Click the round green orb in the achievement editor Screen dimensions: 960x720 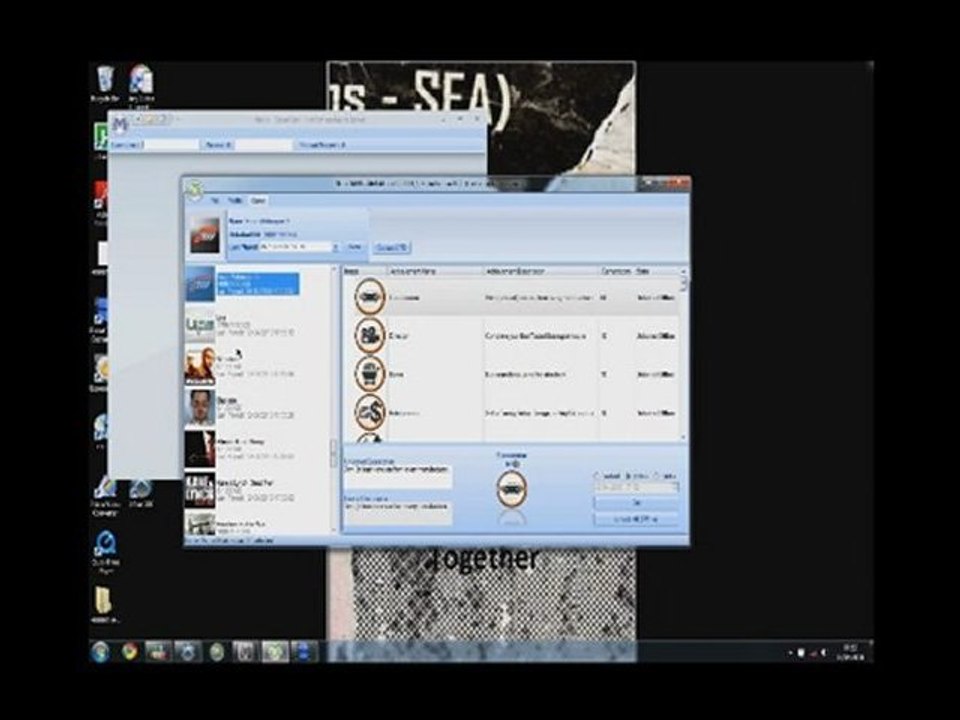pos(194,190)
